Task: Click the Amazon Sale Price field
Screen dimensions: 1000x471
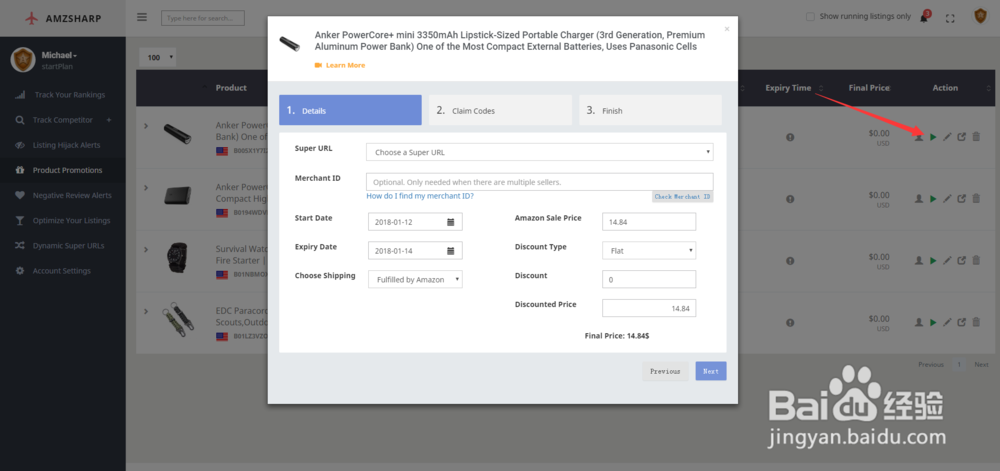Action: (649, 222)
